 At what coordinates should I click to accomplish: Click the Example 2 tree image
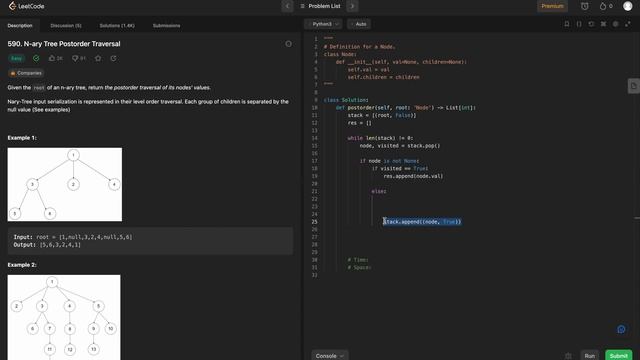(x=64, y=317)
